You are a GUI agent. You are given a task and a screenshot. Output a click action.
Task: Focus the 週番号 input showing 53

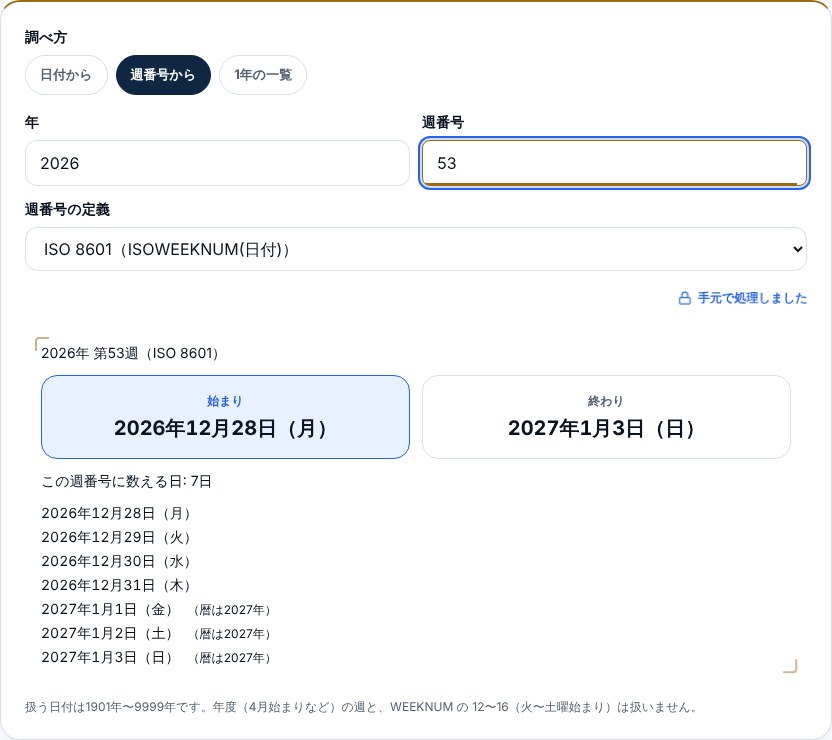coord(614,163)
